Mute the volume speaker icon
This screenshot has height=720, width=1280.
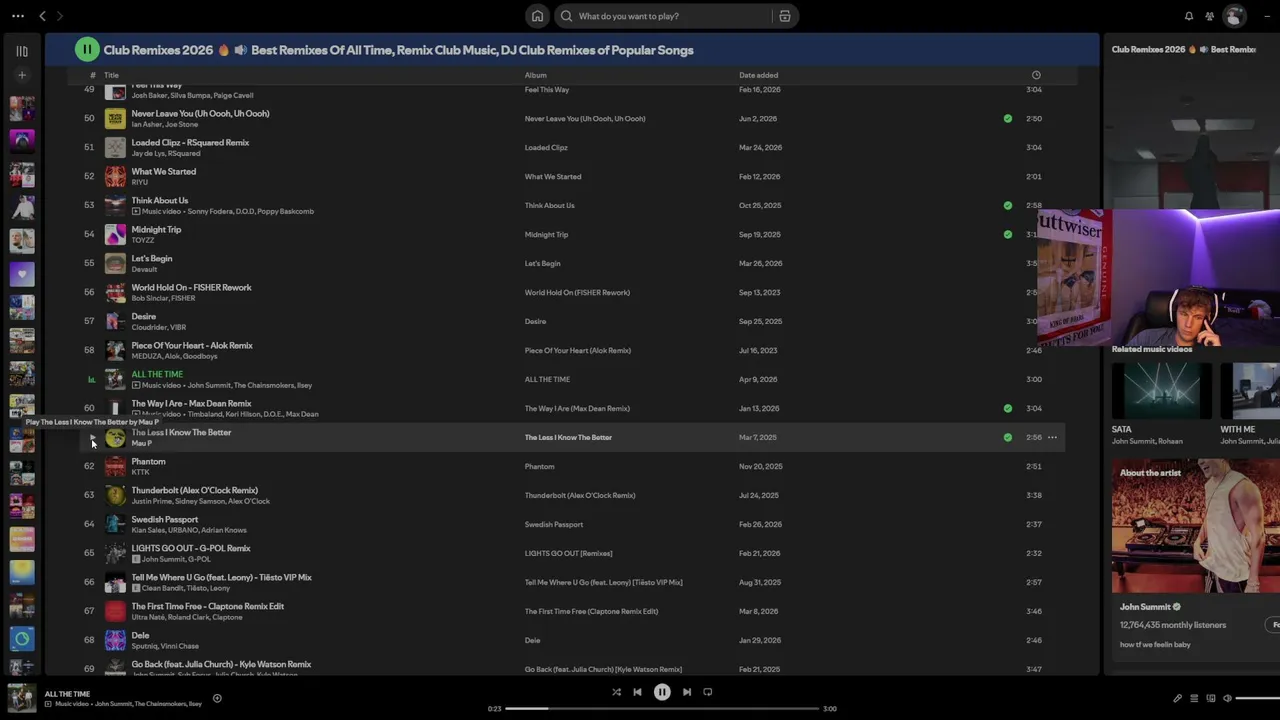coord(1228,698)
